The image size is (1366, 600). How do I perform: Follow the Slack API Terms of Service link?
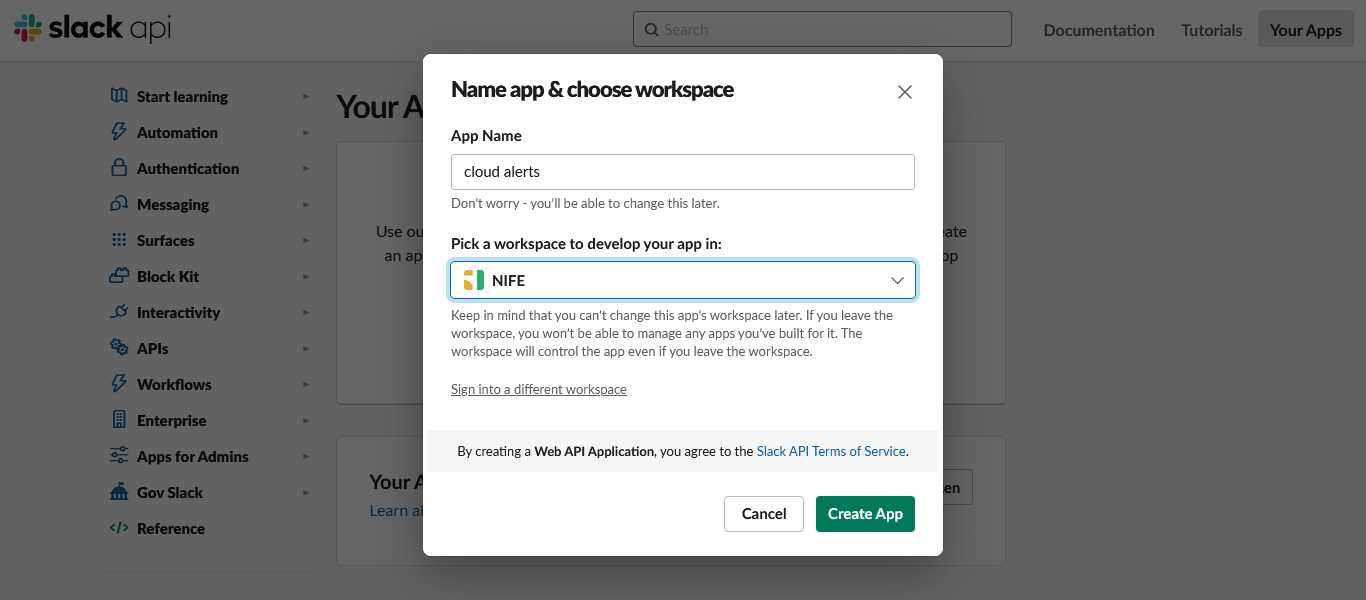click(830, 451)
